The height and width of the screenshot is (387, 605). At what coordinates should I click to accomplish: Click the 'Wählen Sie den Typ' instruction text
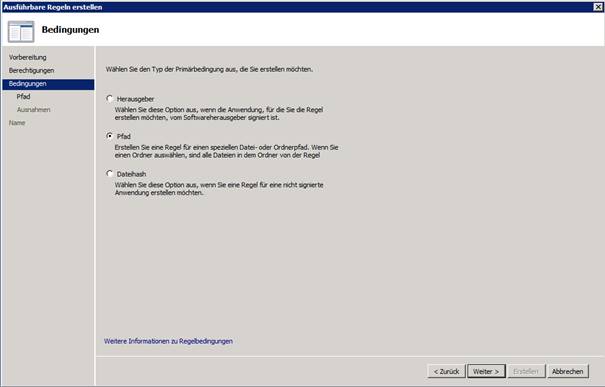[209, 69]
